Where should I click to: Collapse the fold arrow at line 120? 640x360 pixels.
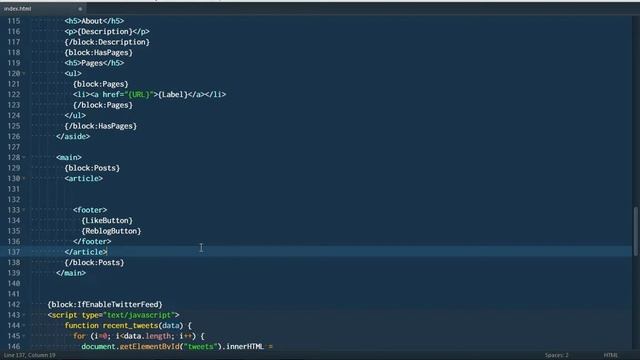[x=24, y=73]
